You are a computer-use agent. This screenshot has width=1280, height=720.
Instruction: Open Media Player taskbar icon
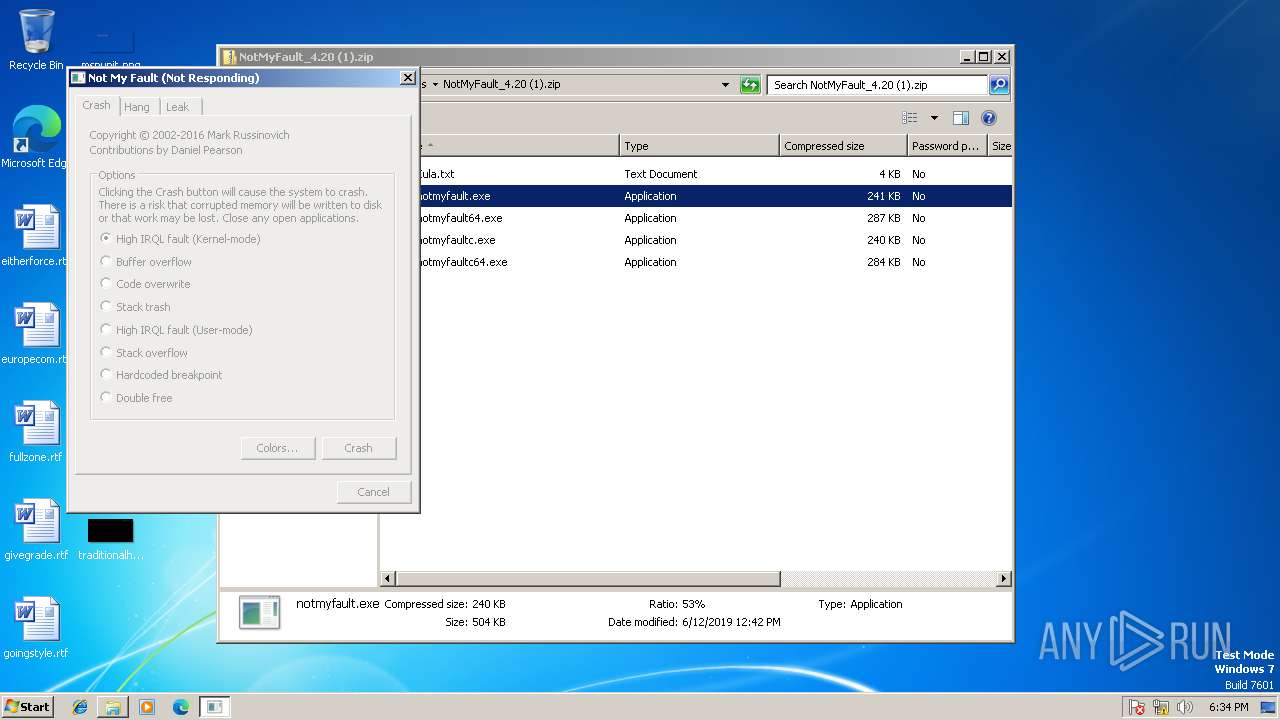point(147,707)
